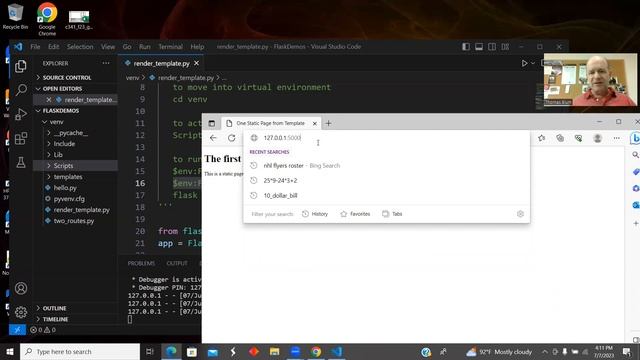Viewport: 640px width, 360px height.
Task: Select the 10_dollar_bill recent search
Action: [x=387, y=196]
